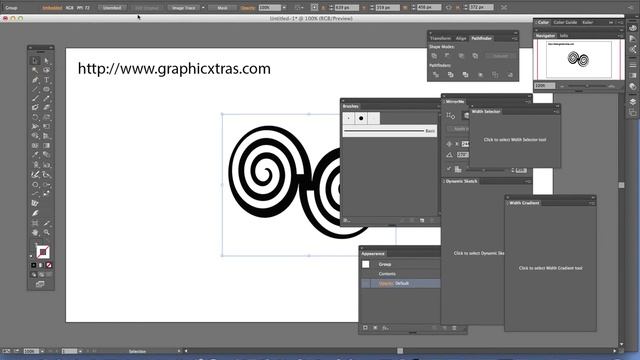Click Add New Stroke in Appearance panel
This screenshot has height=360, width=640.
pyautogui.click(x=365, y=328)
